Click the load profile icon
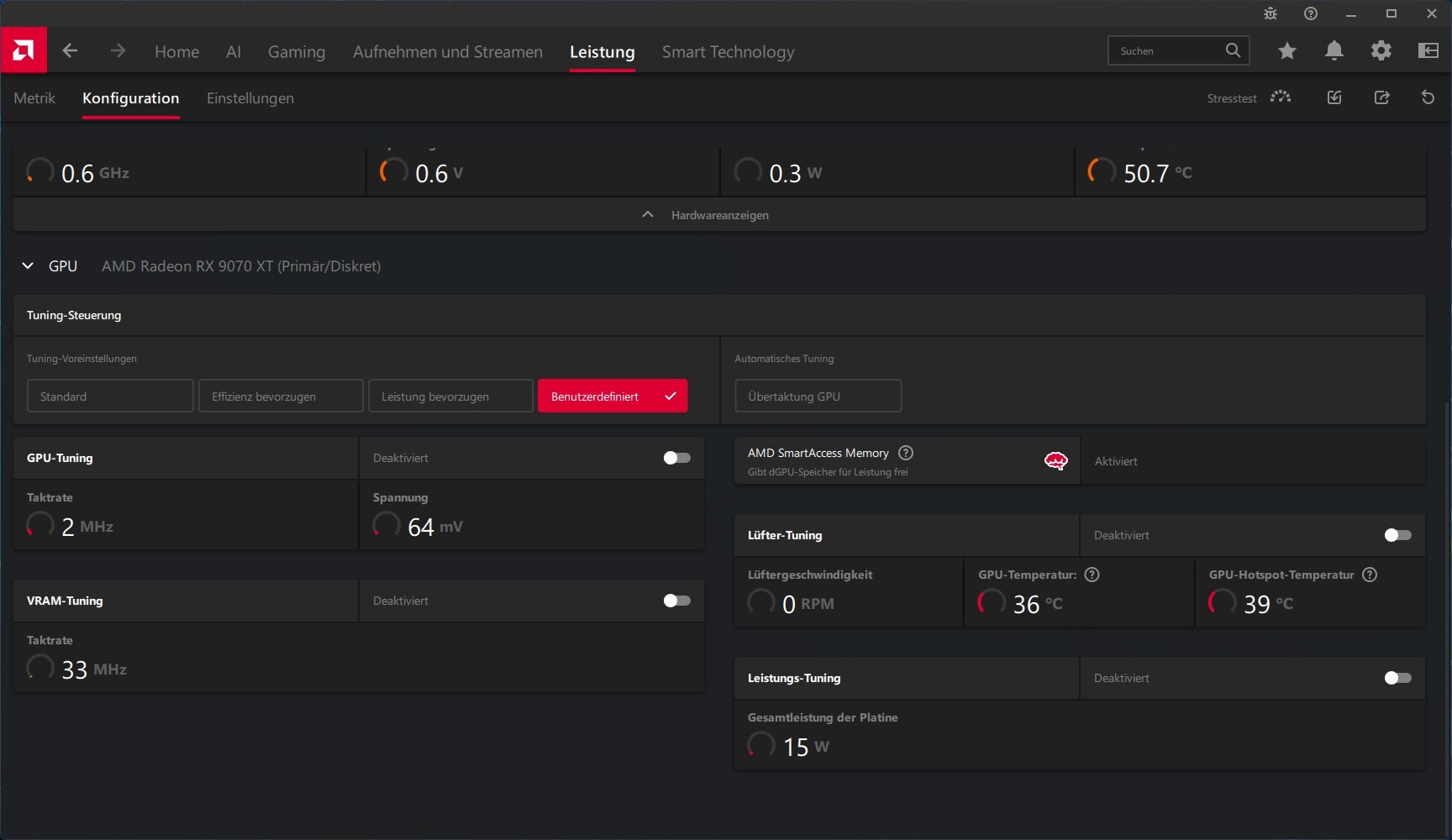 coord(1334,97)
